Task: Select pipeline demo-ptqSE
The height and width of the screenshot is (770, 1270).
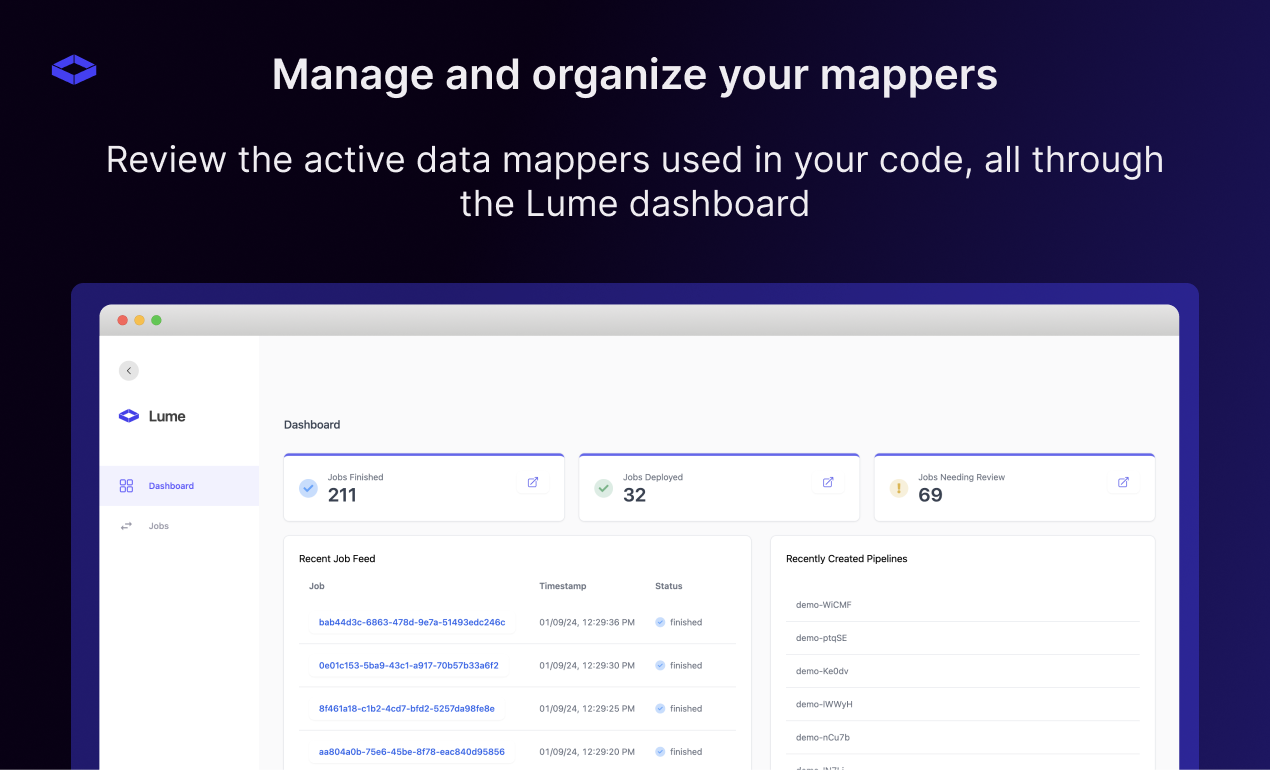Action: click(x=822, y=638)
